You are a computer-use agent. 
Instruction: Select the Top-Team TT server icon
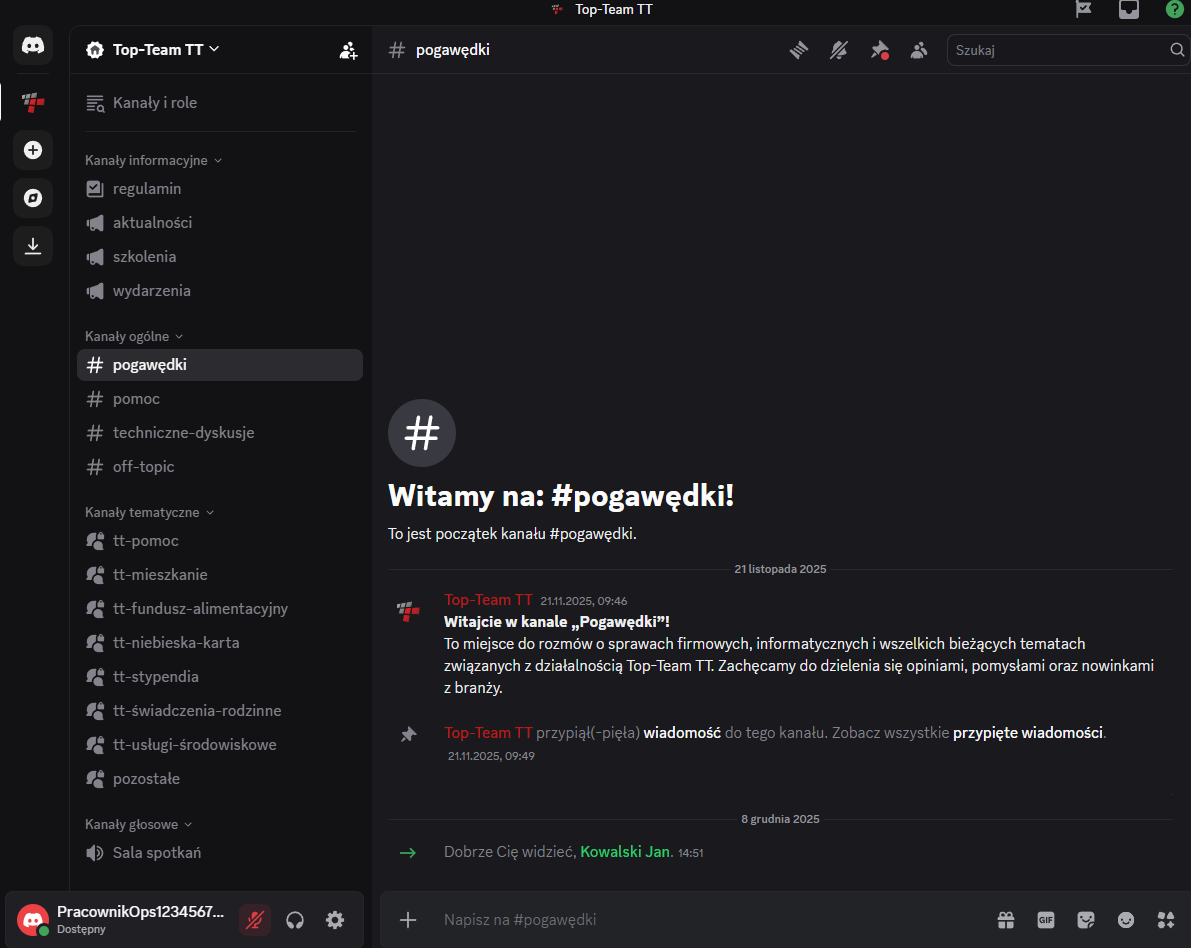[33, 102]
